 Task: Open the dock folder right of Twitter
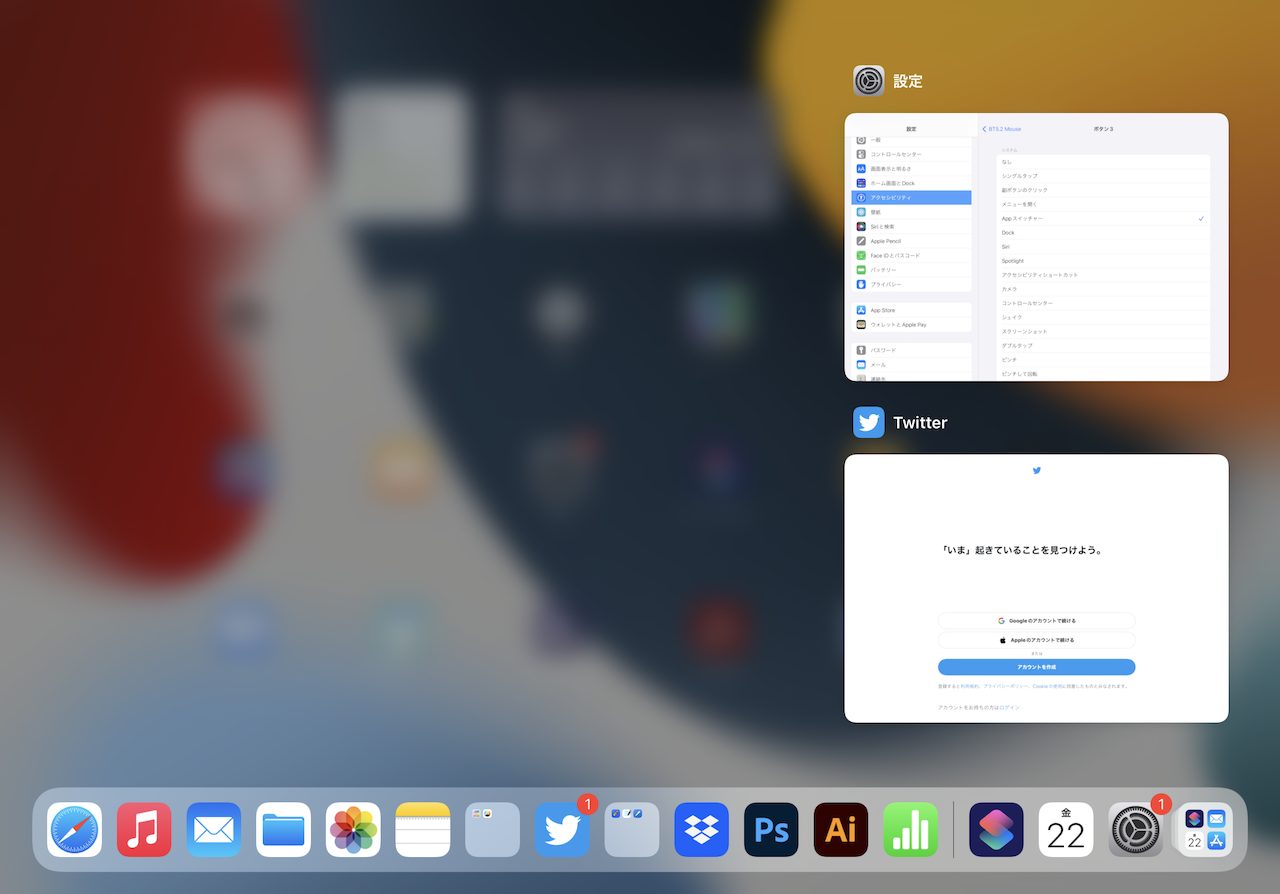pos(632,830)
